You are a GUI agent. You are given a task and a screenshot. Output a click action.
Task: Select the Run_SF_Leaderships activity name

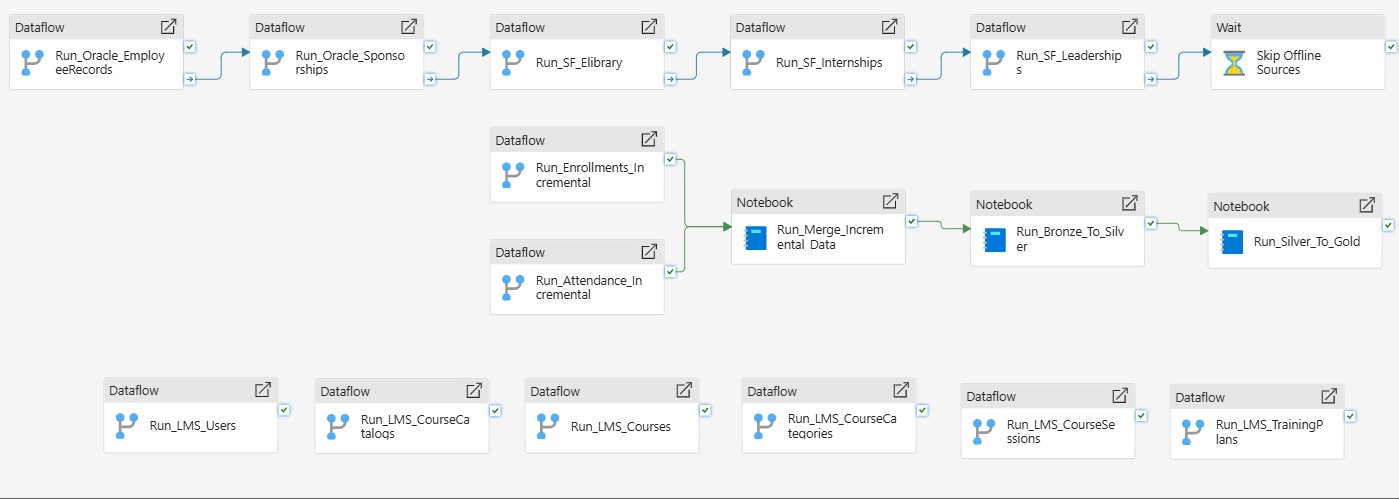pos(1069,63)
